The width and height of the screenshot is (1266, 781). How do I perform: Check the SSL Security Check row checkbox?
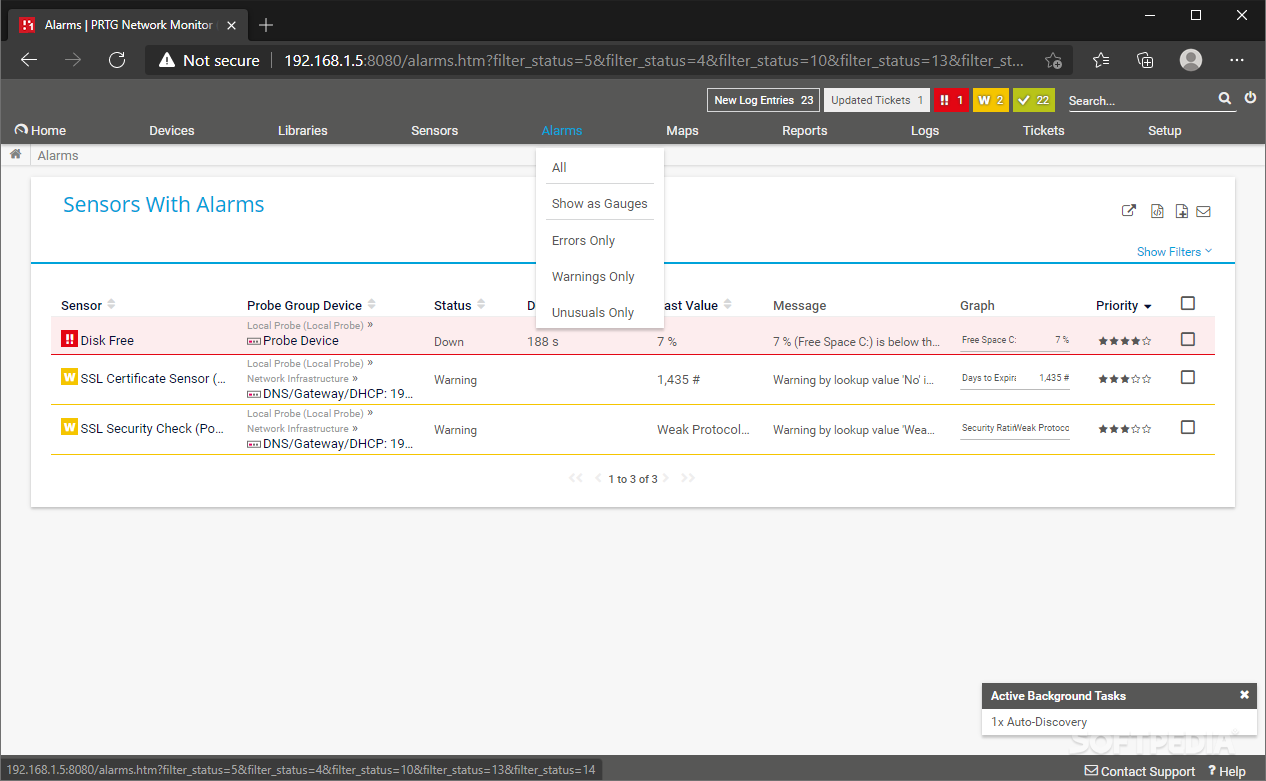point(1188,427)
